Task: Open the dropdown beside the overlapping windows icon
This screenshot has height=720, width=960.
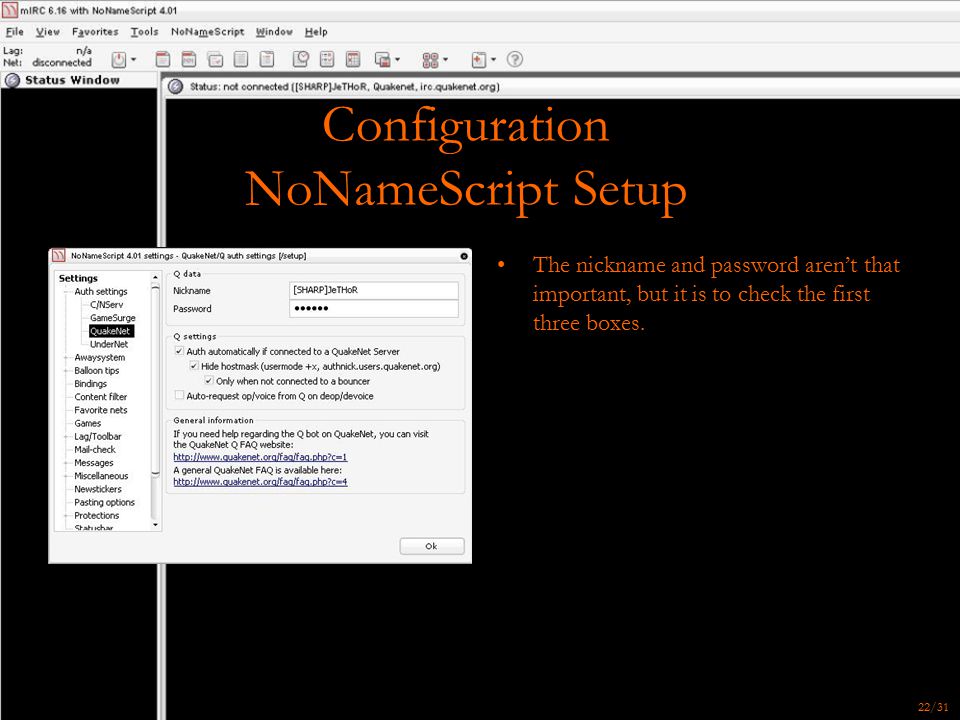Action: (397, 59)
